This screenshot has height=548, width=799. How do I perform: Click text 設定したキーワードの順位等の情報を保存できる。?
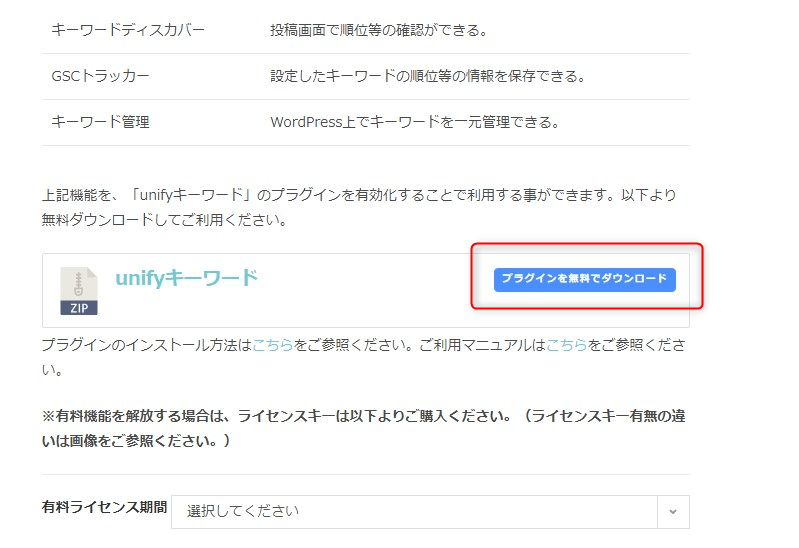pos(428,76)
